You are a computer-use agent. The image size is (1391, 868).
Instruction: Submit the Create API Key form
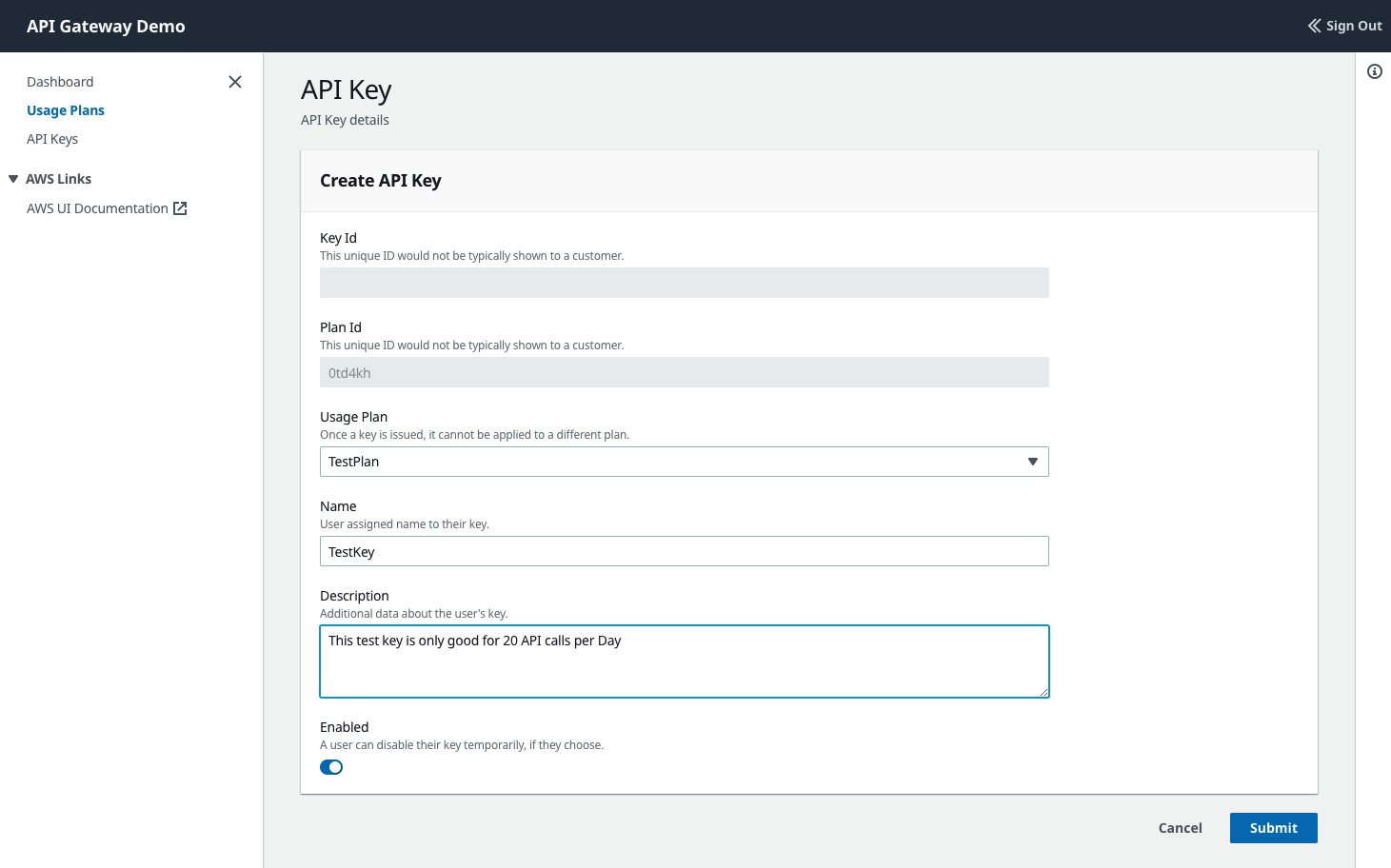(1273, 828)
